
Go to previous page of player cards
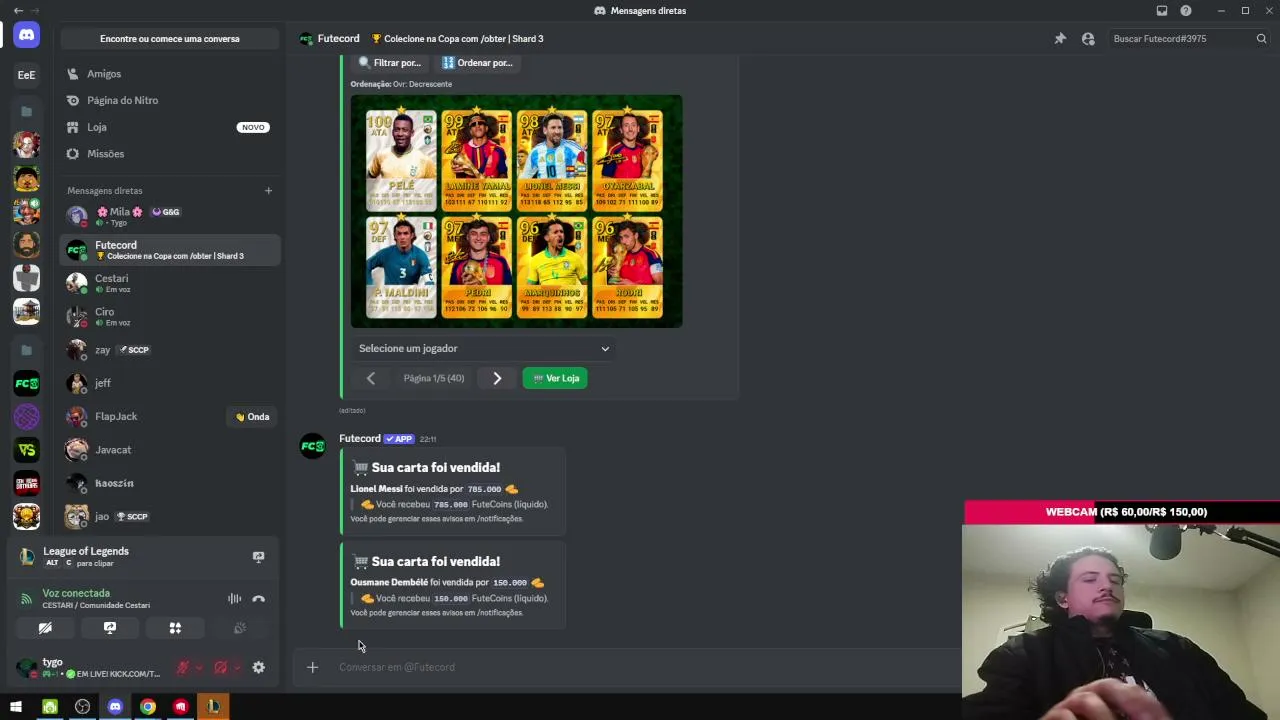click(371, 378)
